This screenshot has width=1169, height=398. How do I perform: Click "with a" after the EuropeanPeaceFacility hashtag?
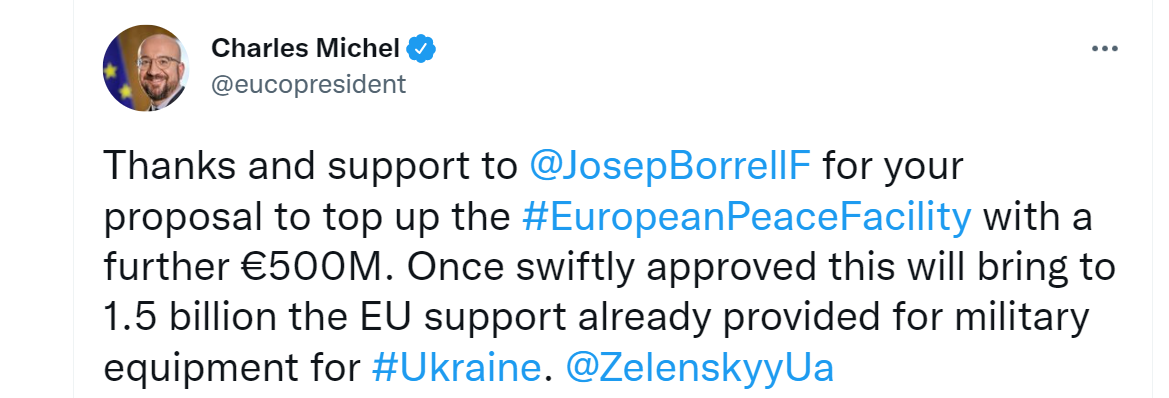point(1038,218)
